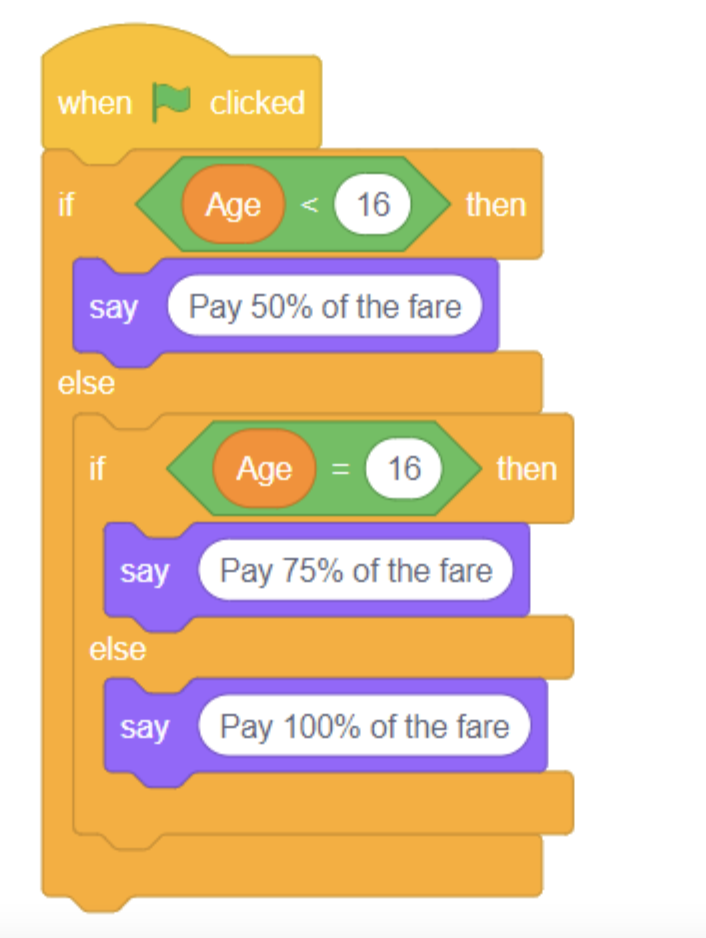The image size is (706, 938).
Task: Select the say block for 100% fare
Action: 143,727
